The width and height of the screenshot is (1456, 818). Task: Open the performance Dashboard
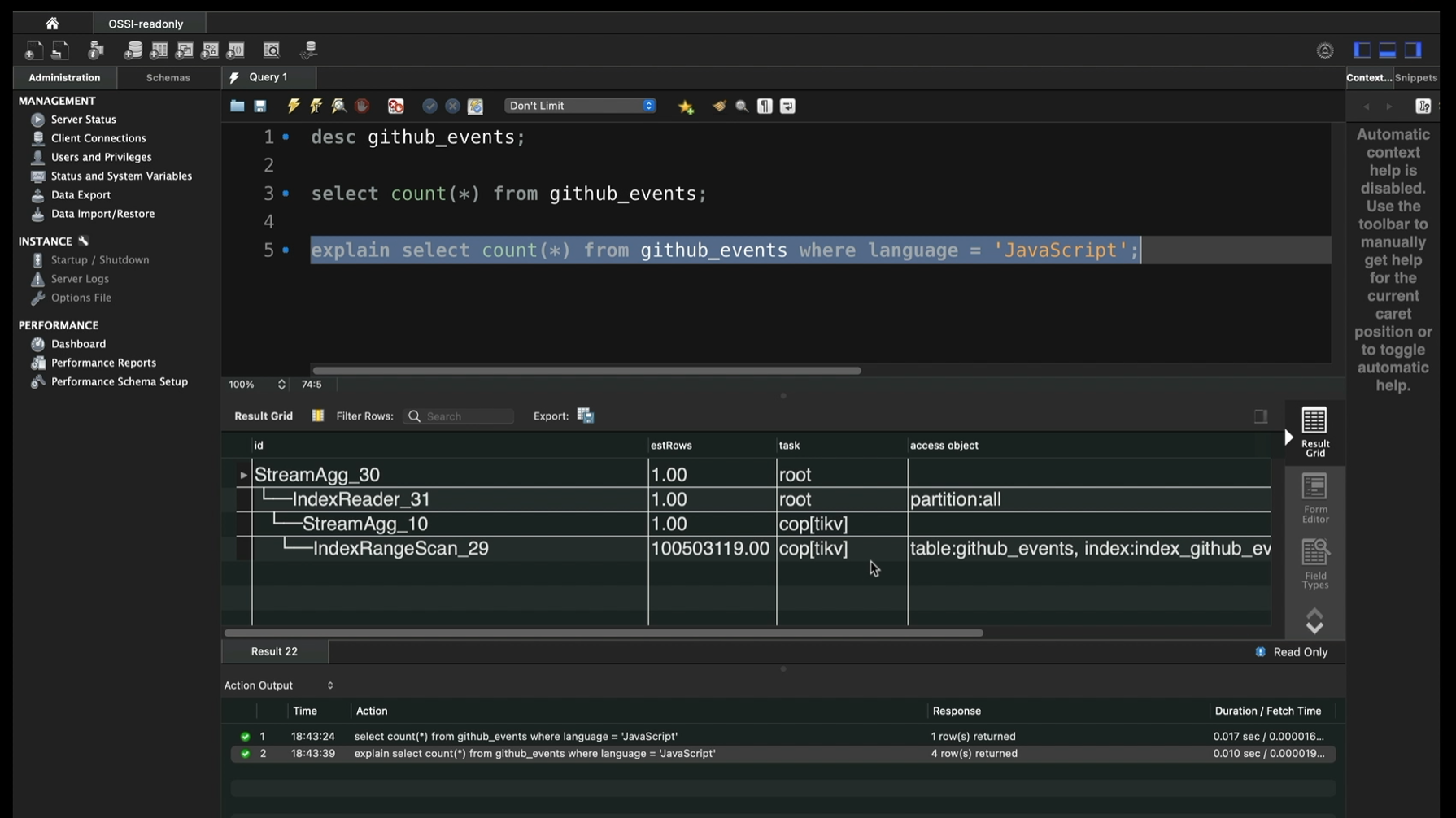click(x=78, y=344)
